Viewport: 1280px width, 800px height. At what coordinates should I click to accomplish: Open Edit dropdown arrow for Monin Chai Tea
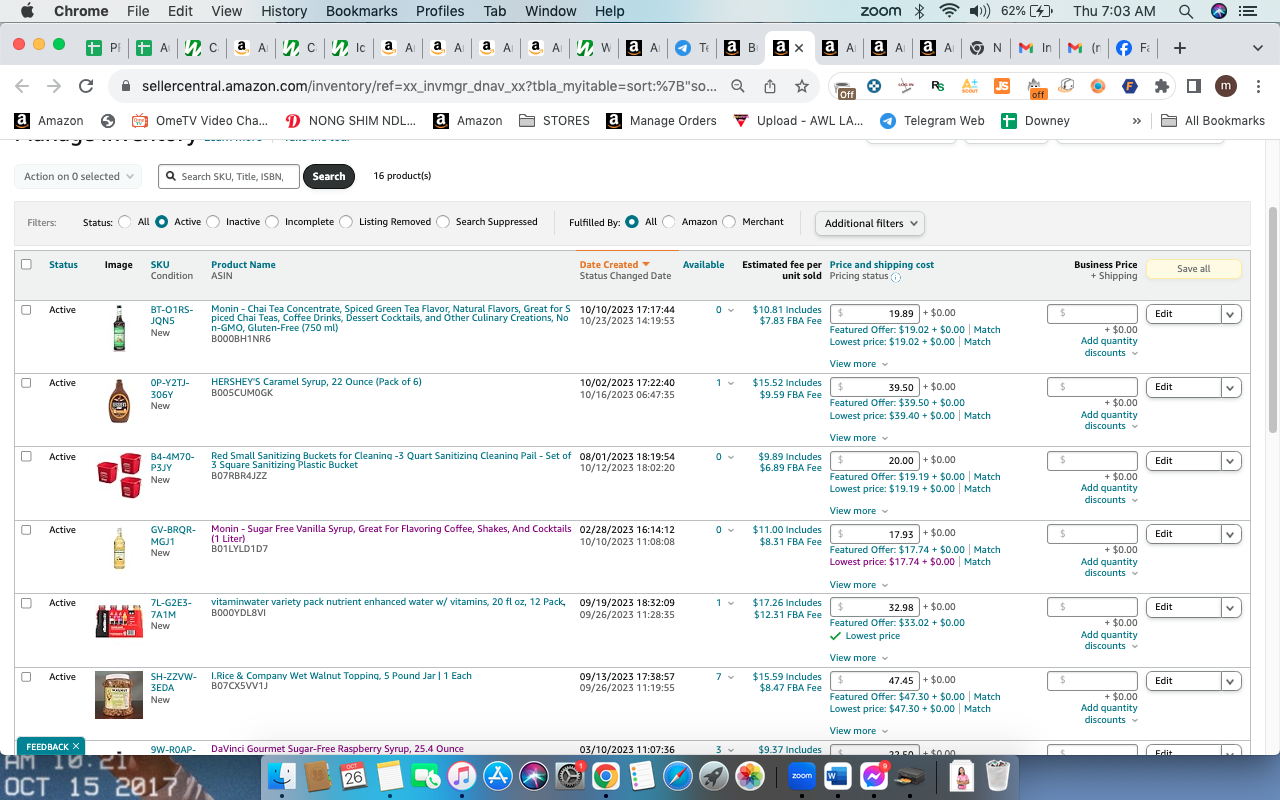pyautogui.click(x=1231, y=314)
